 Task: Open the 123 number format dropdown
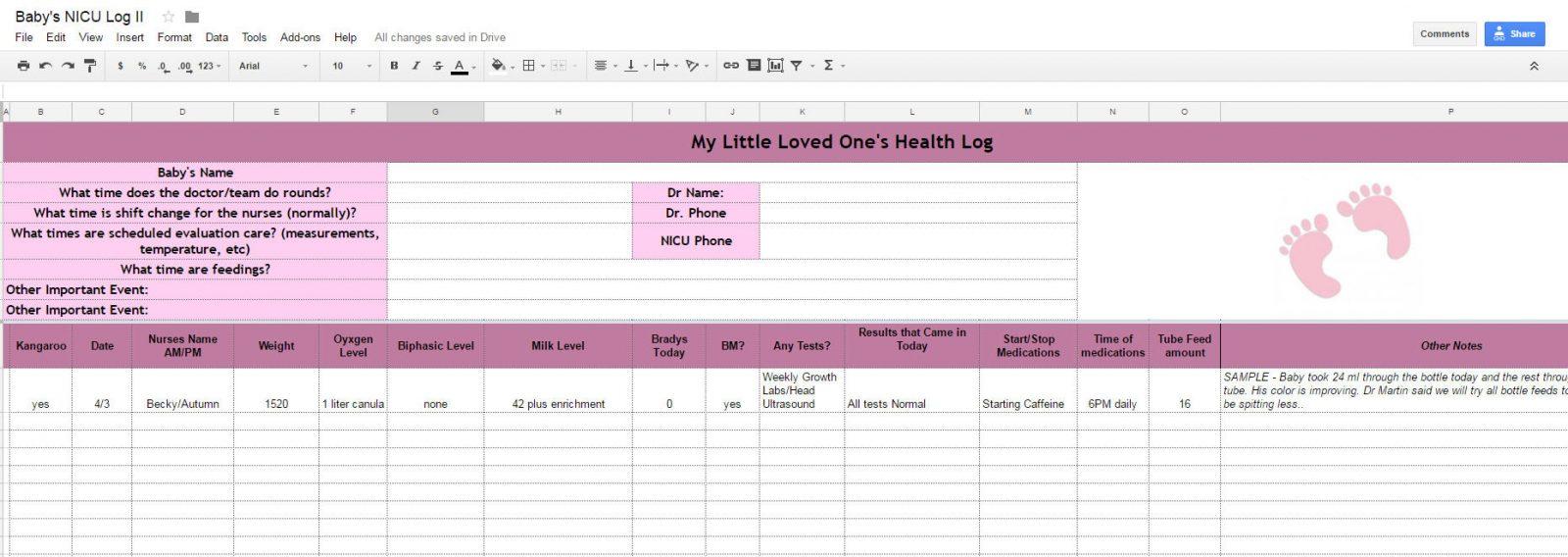coord(209,66)
